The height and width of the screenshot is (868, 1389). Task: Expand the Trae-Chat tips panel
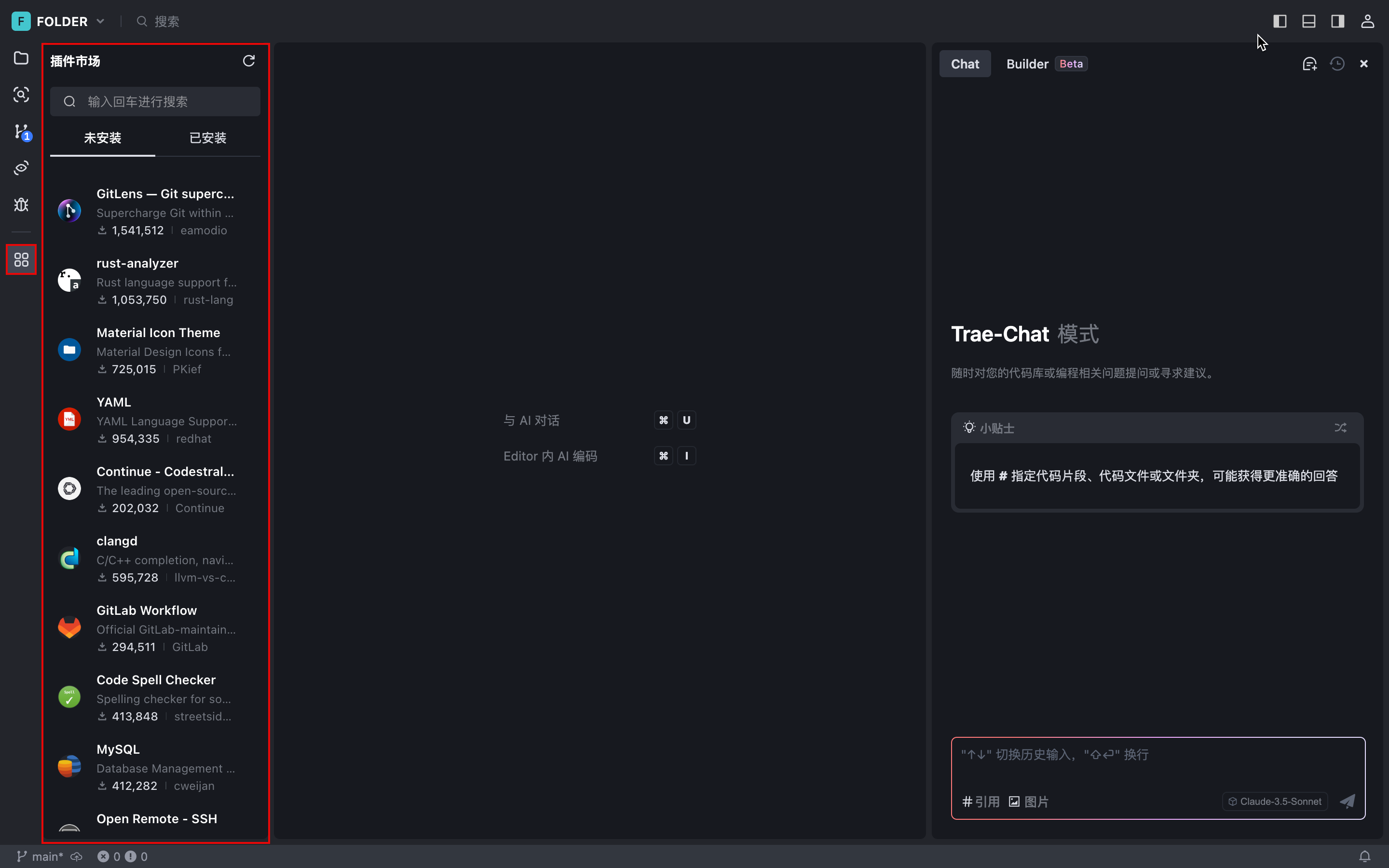click(1340, 428)
